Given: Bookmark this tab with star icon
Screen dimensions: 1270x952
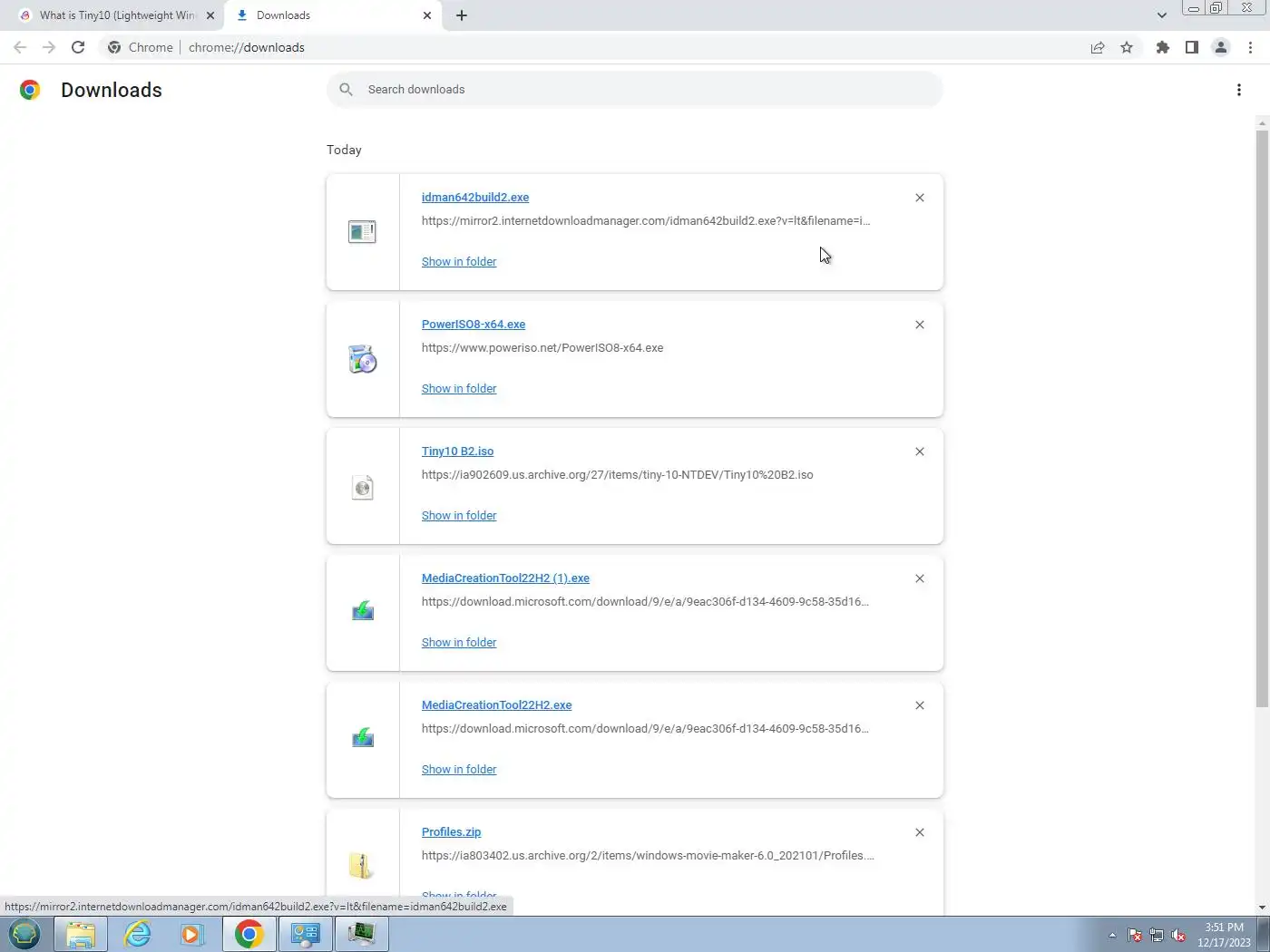Looking at the screenshot, I should (x=1127, y=47).
